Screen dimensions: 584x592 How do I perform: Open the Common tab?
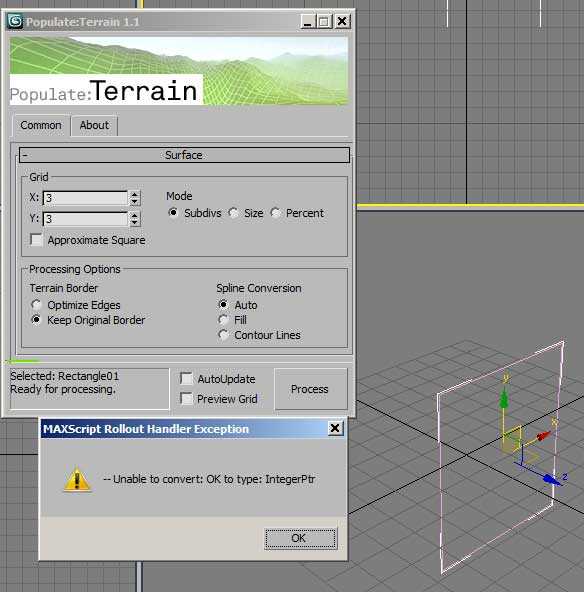pos(41,125)
